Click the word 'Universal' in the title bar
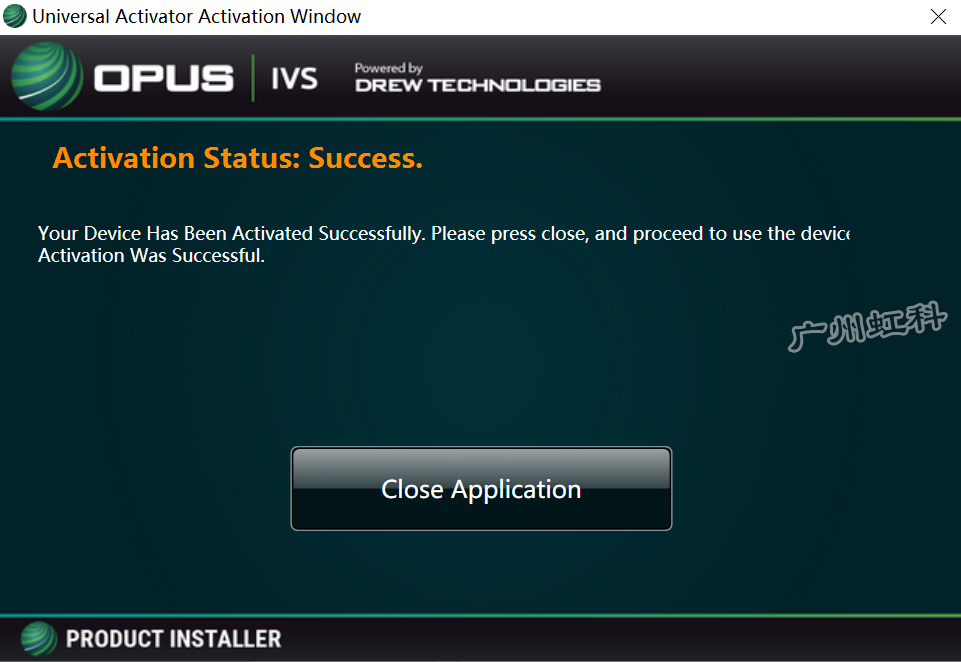Image resolution: width=961 pixels, height=662 pixels. pos(71,17)
